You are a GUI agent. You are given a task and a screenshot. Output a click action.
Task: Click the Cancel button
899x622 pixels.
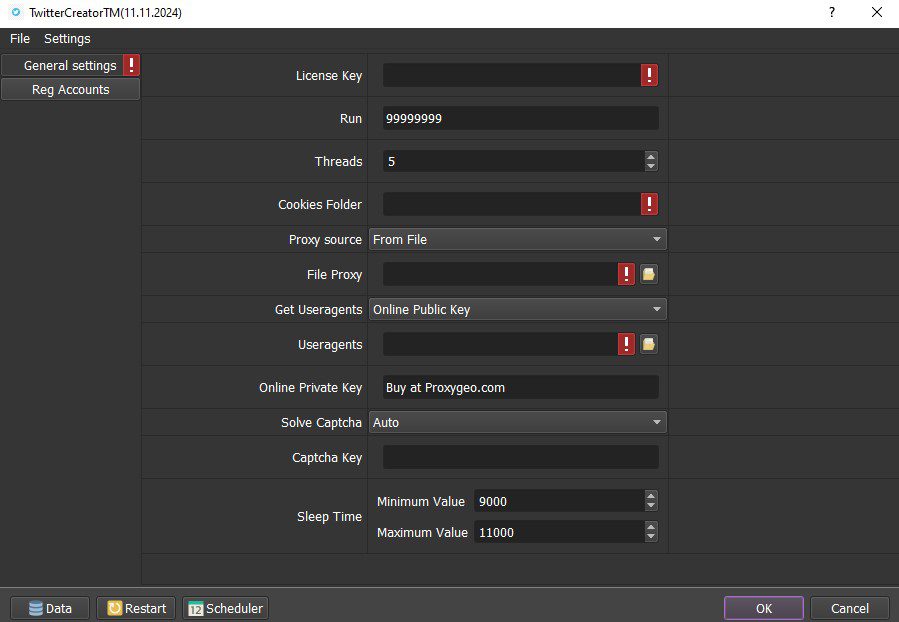coord(849,608)
